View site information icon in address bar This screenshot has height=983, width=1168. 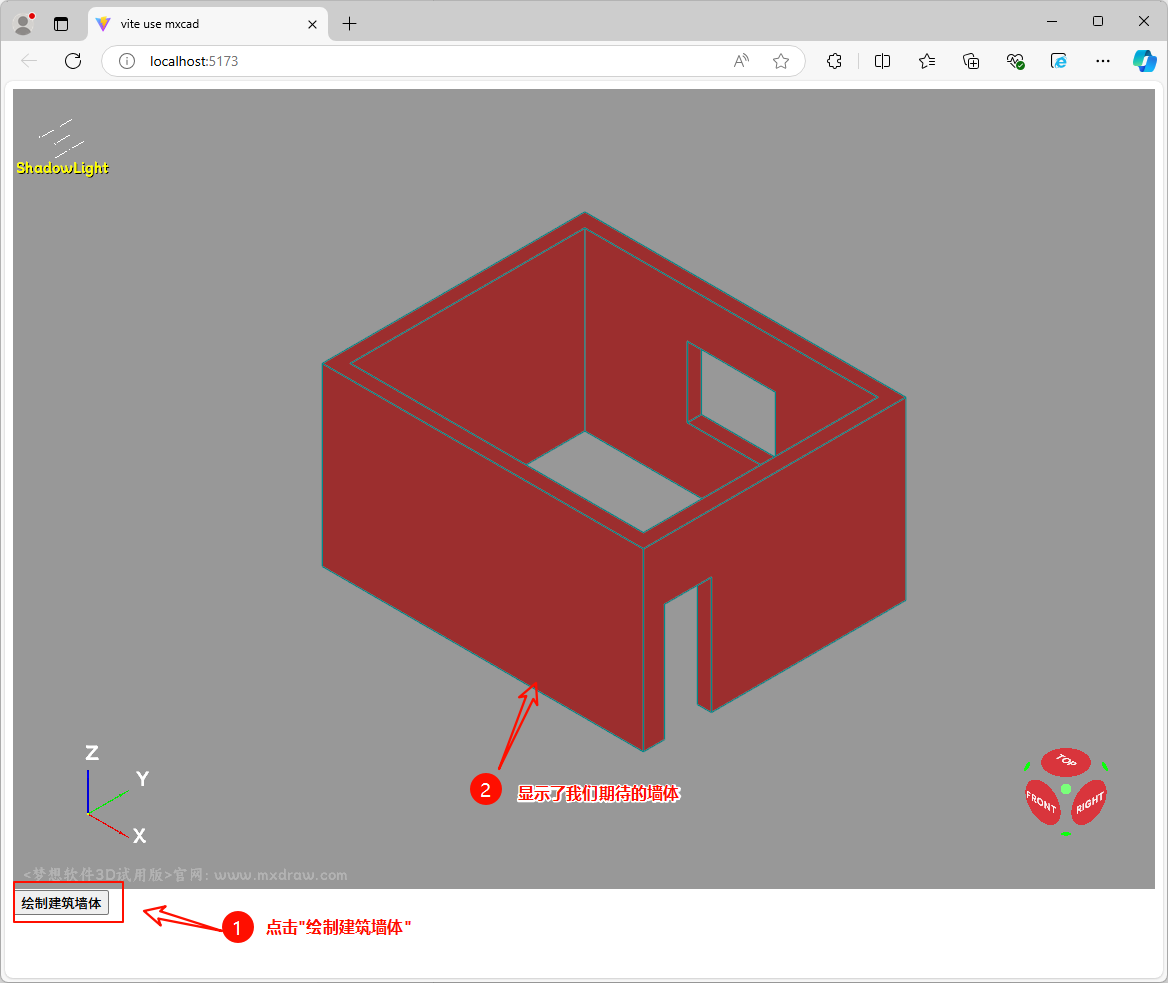tap(127, 61)
